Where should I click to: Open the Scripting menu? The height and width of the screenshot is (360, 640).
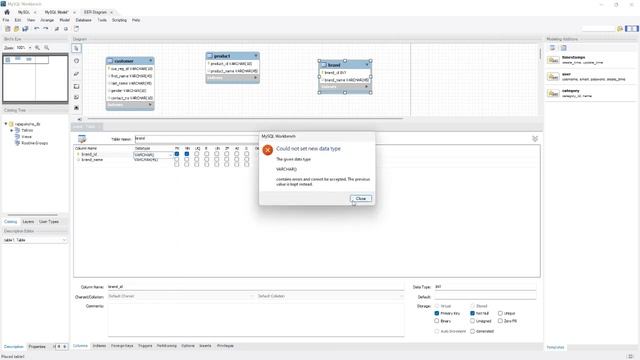119,20
